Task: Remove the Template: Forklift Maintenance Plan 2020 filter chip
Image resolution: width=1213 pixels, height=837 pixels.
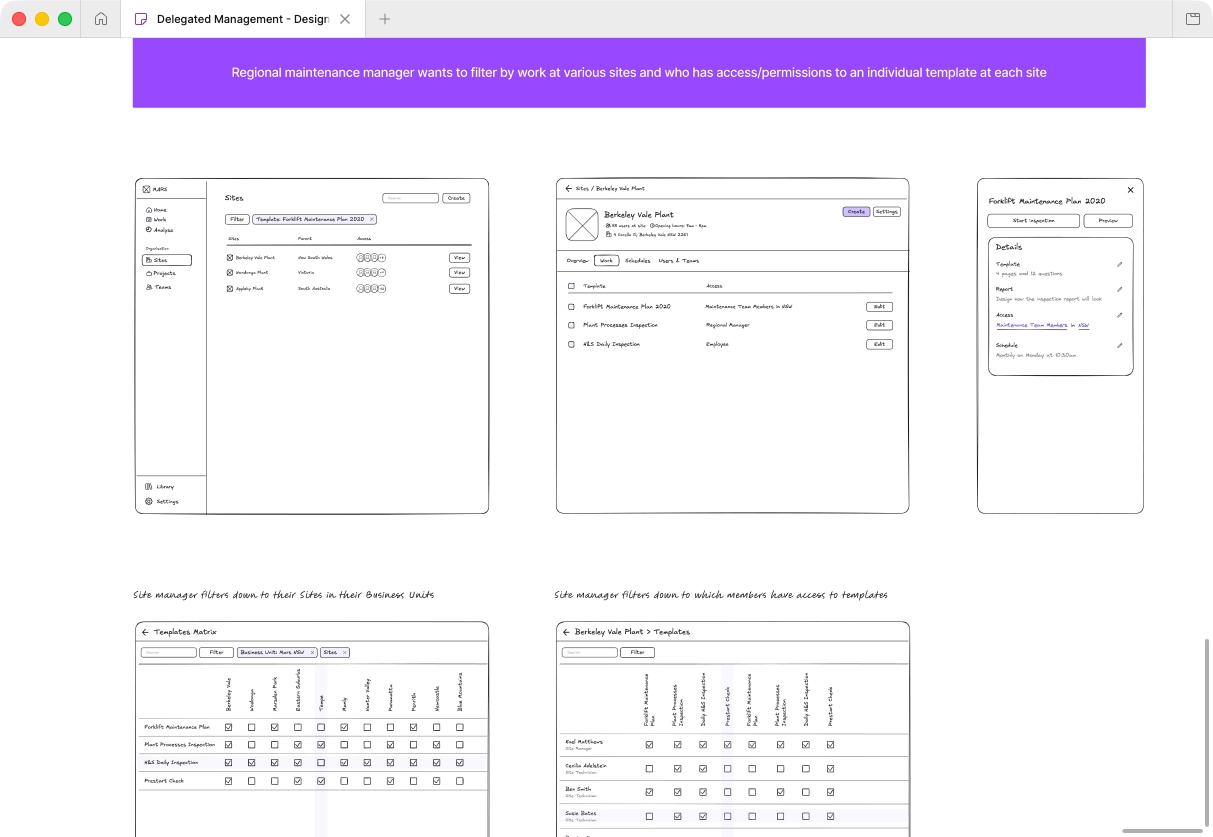Action: click(372, 219)
